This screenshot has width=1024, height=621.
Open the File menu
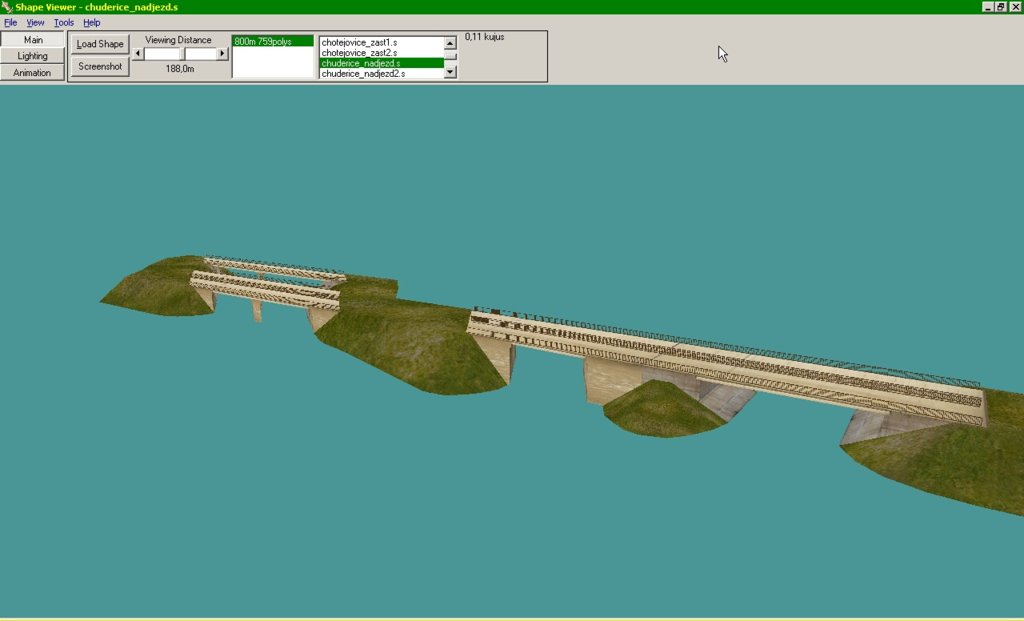point(11,22)
